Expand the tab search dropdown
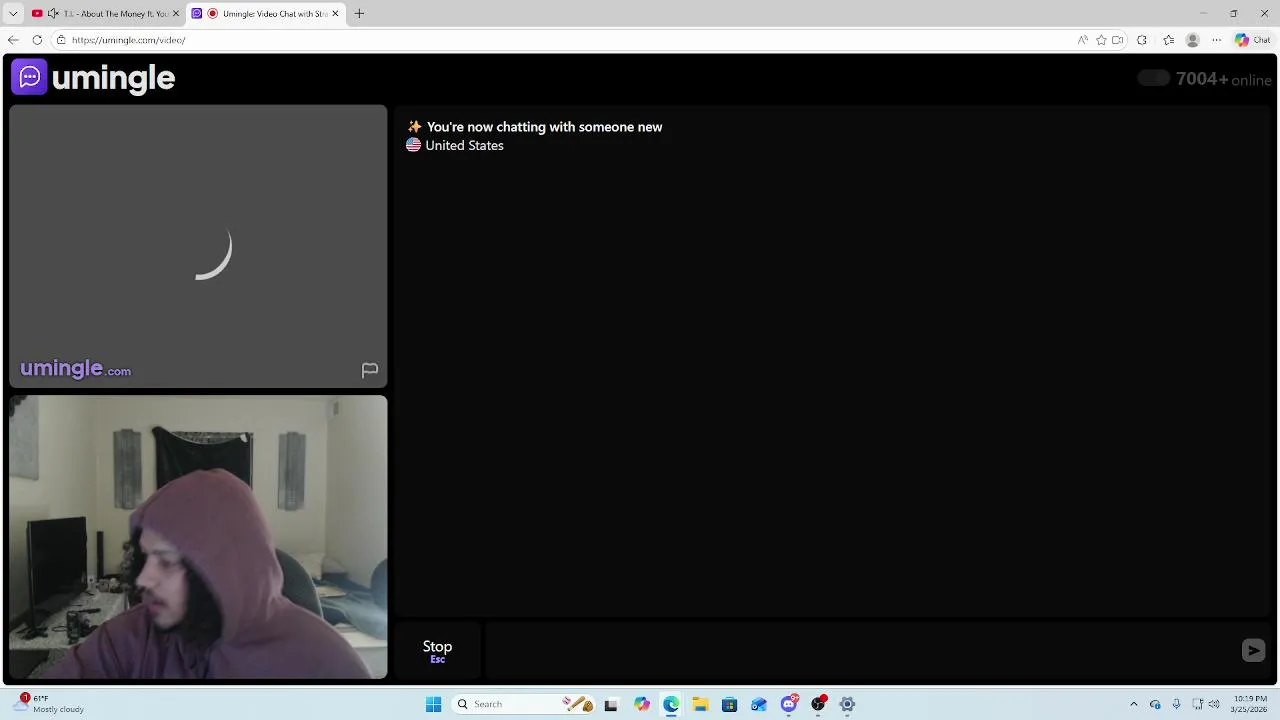The width and height of the screenshot is (1280, 720). pyautogui.click(x=13, y=13)
